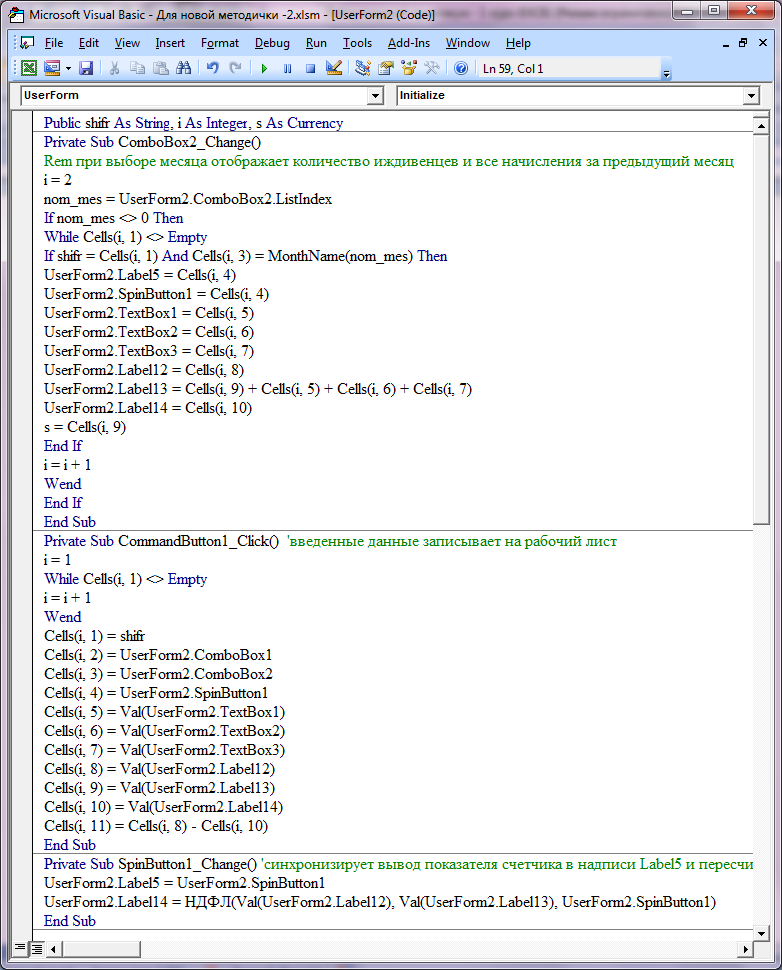Restore the inner code window
This screenshot has height=970, width=782.
[743, 43]
